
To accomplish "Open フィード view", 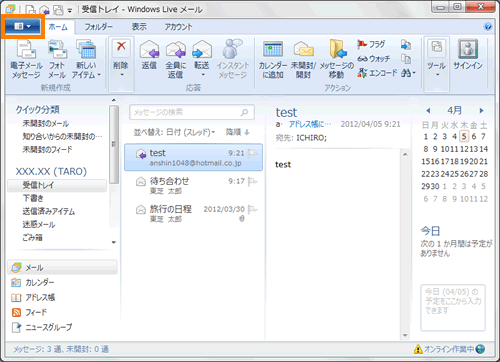I will coord(29,312).
